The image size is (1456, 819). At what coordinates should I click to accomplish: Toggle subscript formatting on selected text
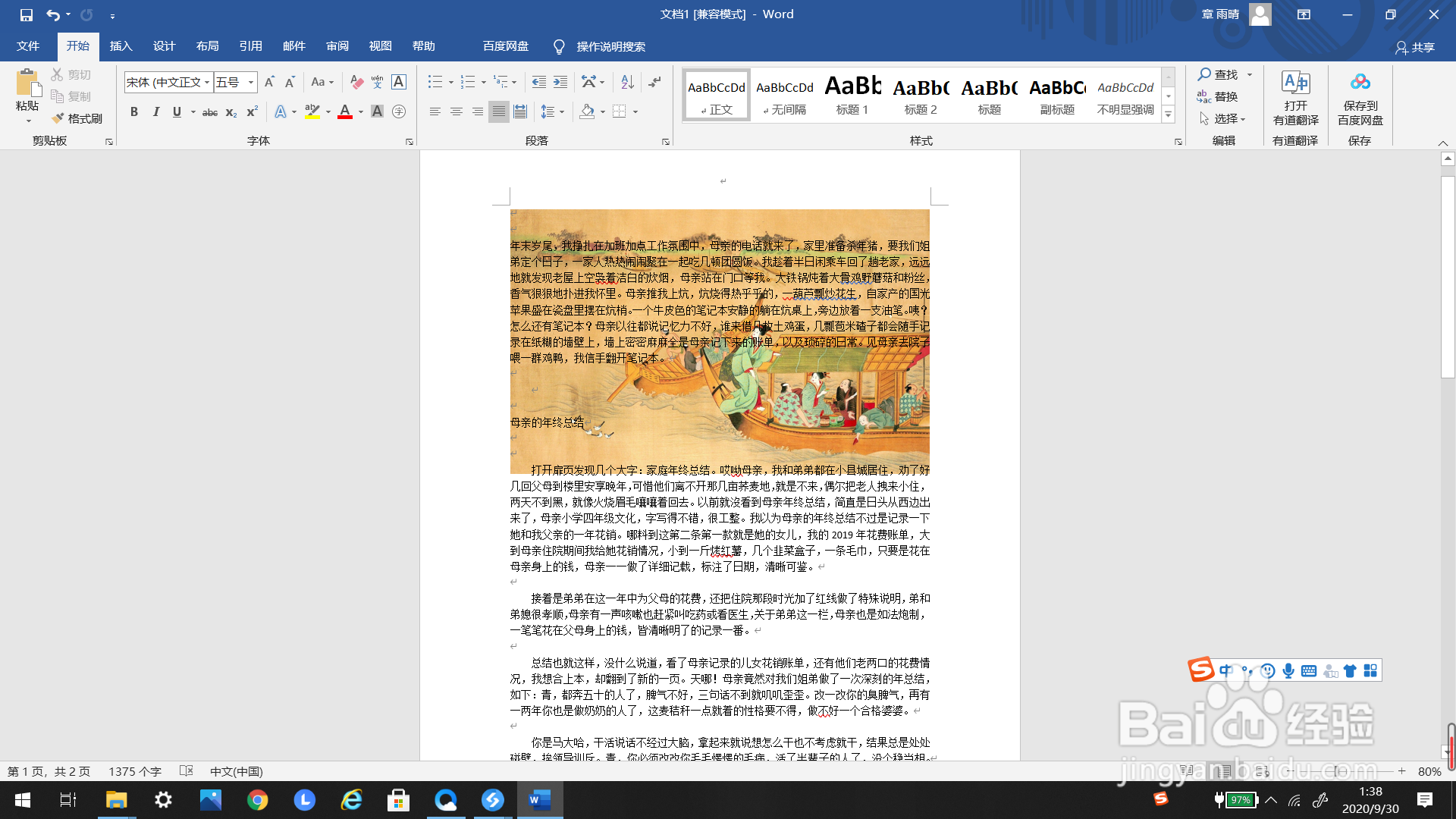click(230, 112)
